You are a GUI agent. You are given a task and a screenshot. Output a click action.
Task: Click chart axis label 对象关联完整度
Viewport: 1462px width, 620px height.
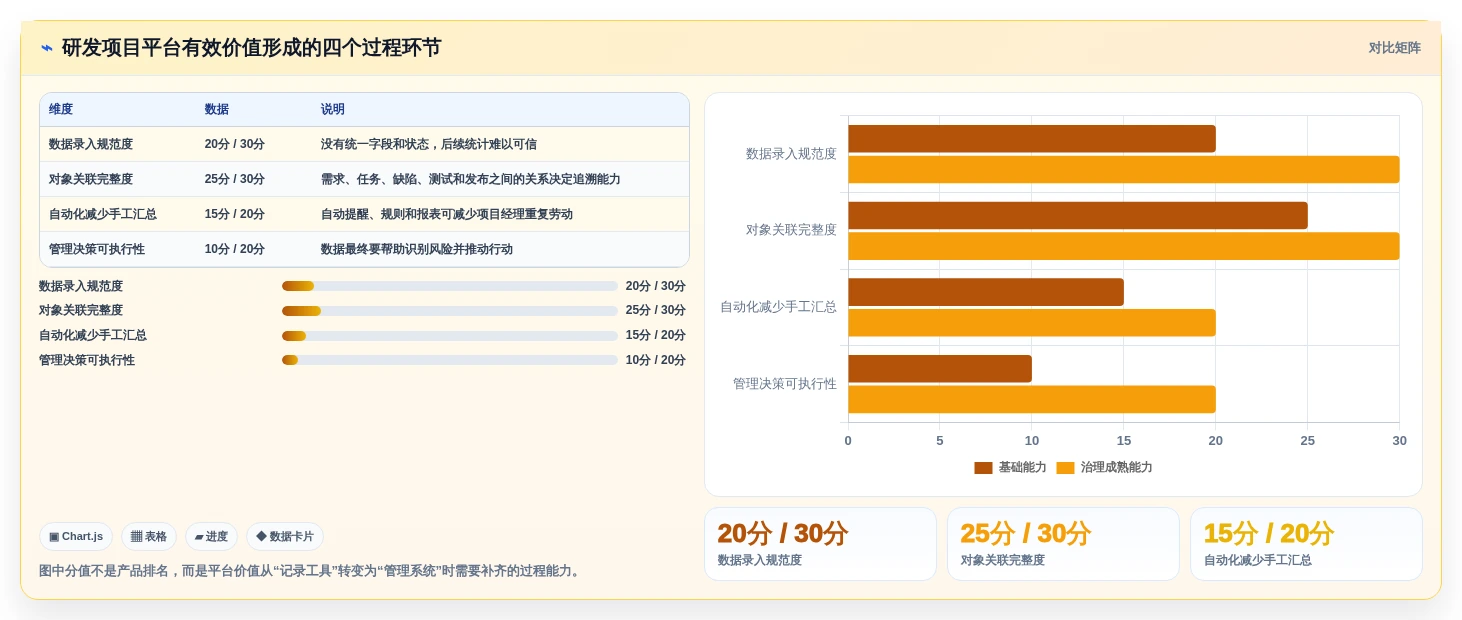click(x=791, y=230)
